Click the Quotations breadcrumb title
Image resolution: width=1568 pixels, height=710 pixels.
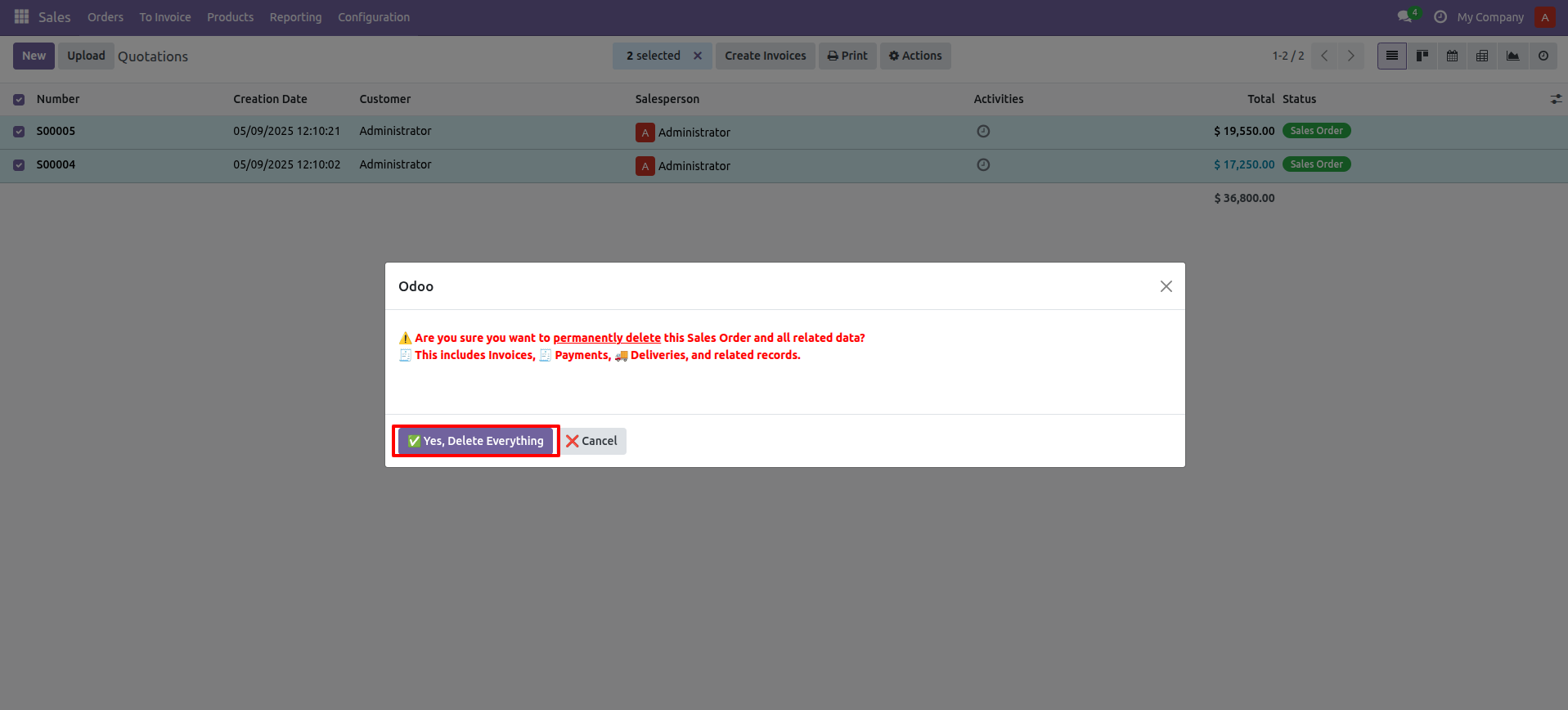153,56
